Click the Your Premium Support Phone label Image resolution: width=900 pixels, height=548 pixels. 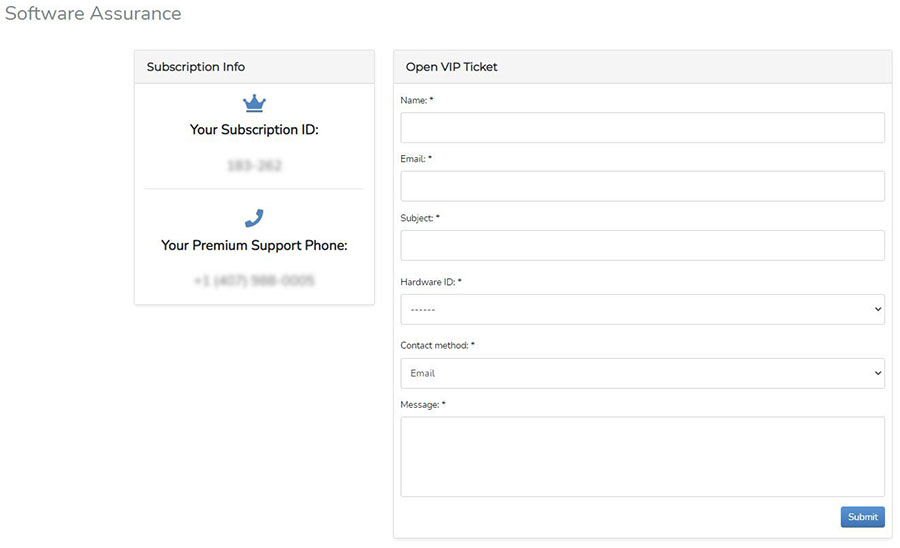pos(254,245)
